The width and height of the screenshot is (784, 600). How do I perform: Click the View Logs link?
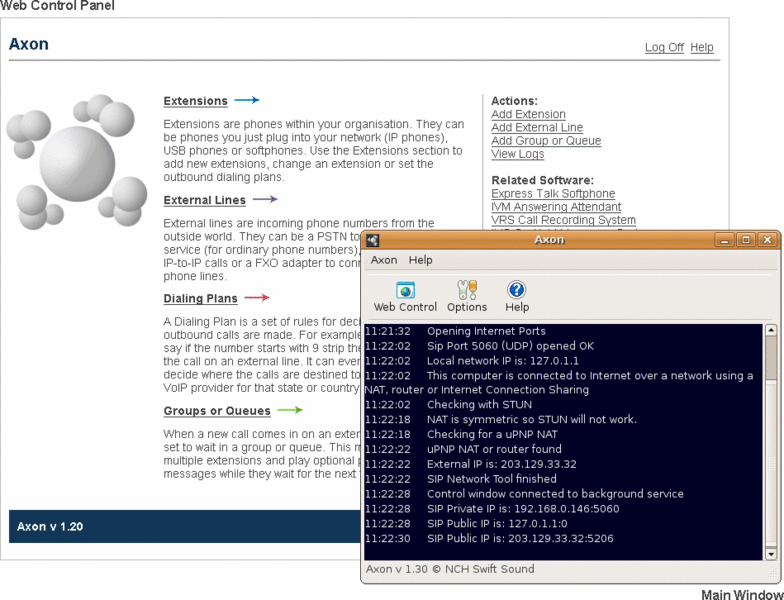pos(518,154)
